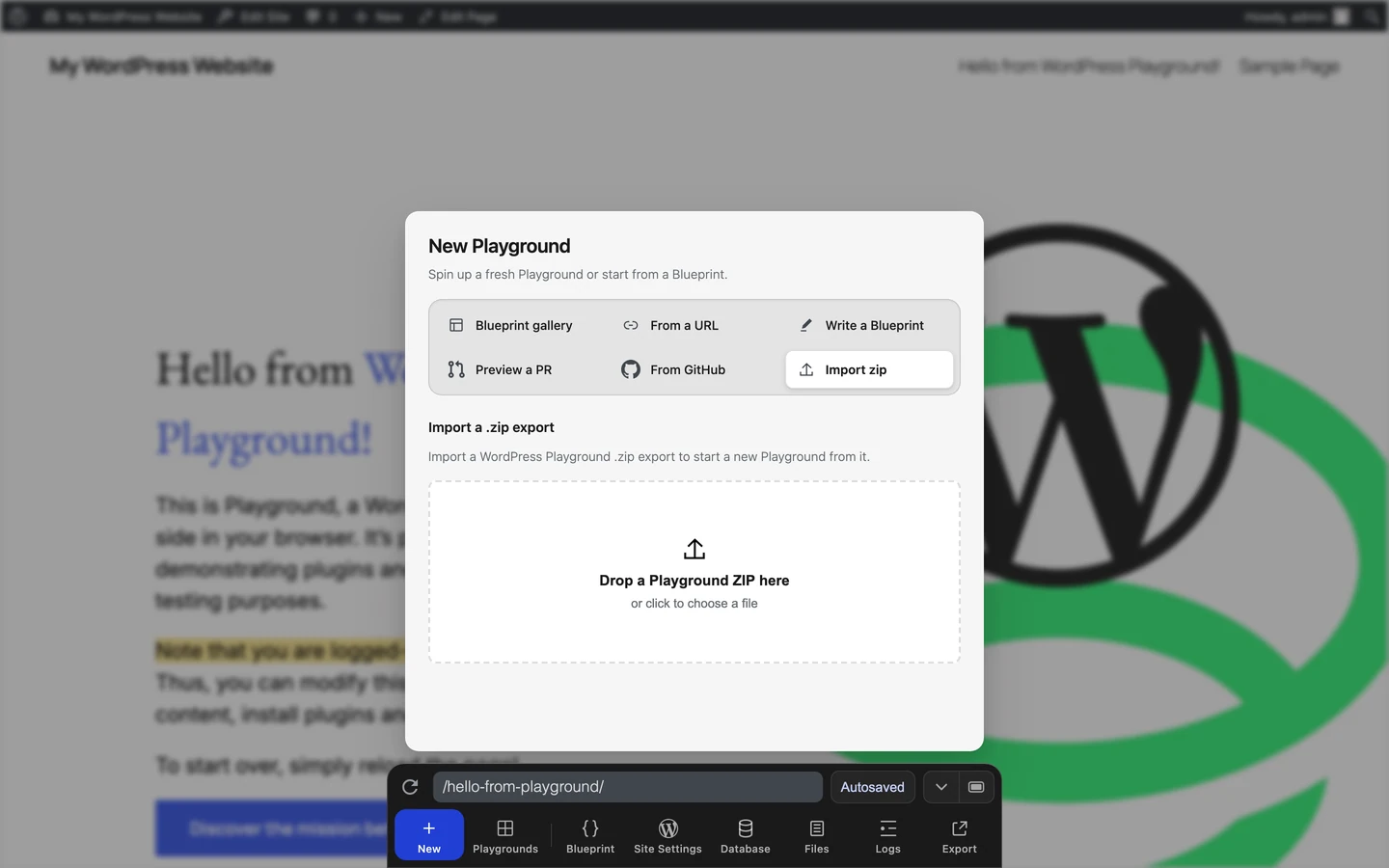Click the Export button in toolbar
The image size is (1389, 868).
click(x=960, y=835)
